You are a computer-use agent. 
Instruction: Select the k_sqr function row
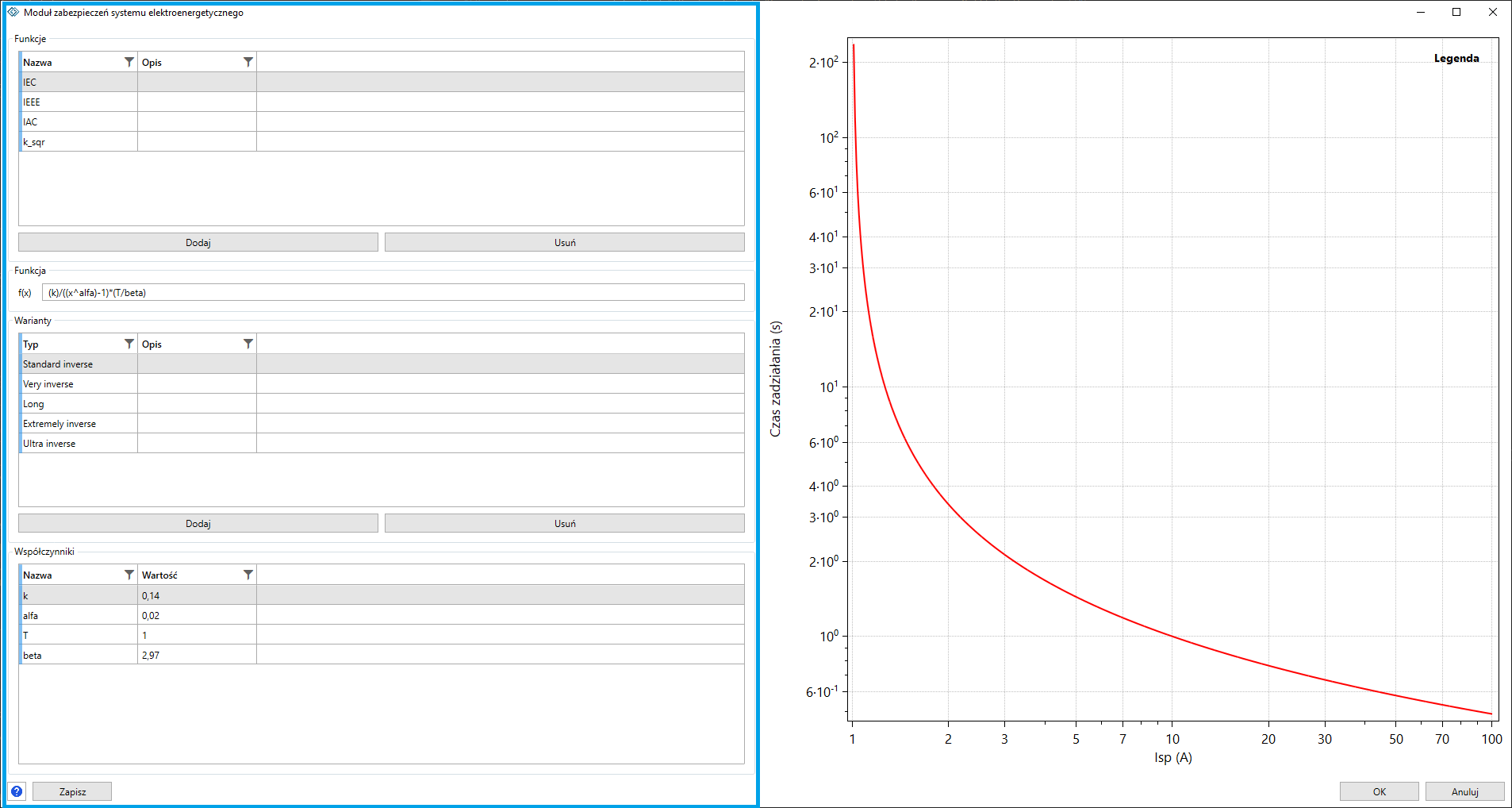382,141
